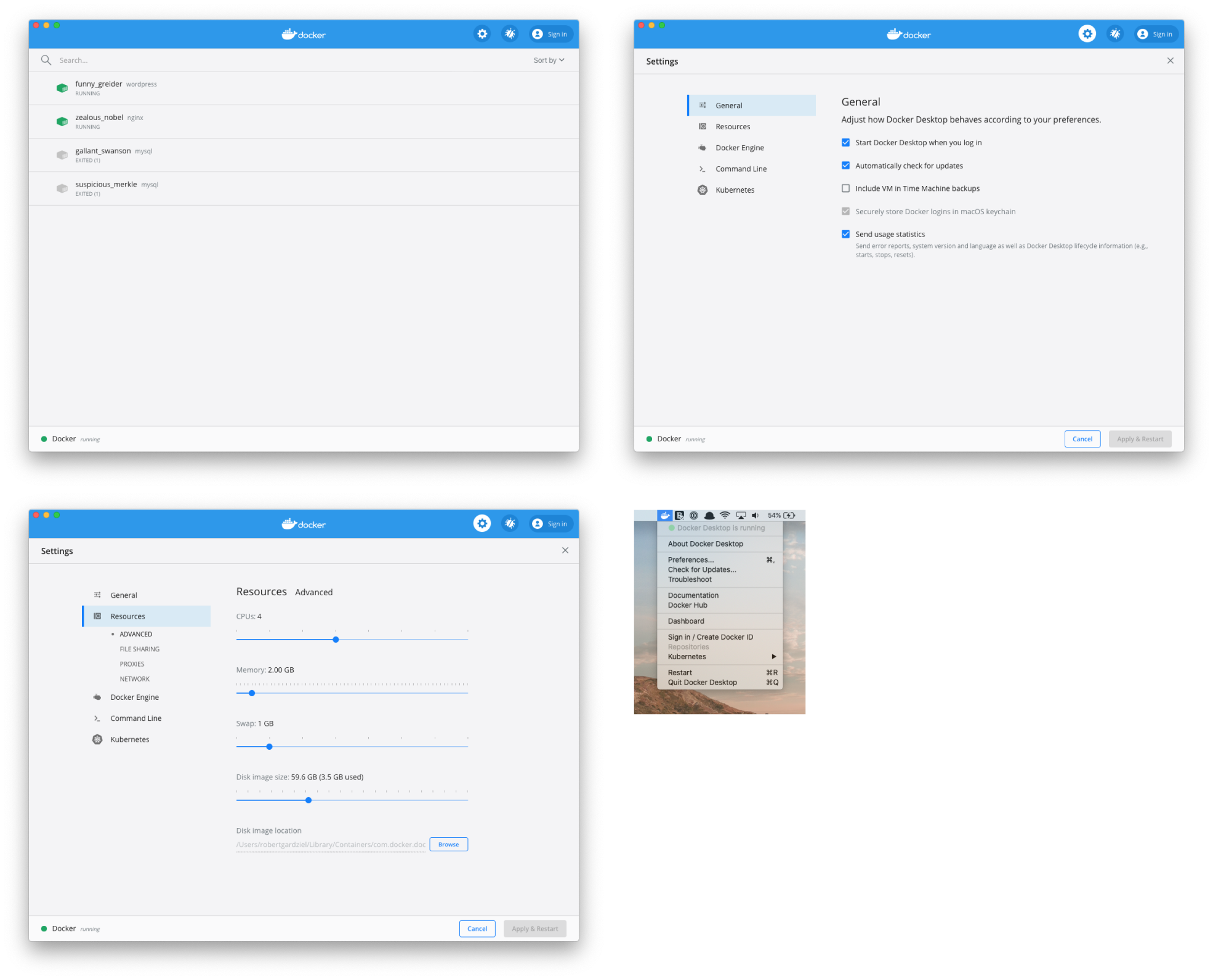Open Docker Engine settings section
Screen dimensions: 1213x980
click(740, 147)
